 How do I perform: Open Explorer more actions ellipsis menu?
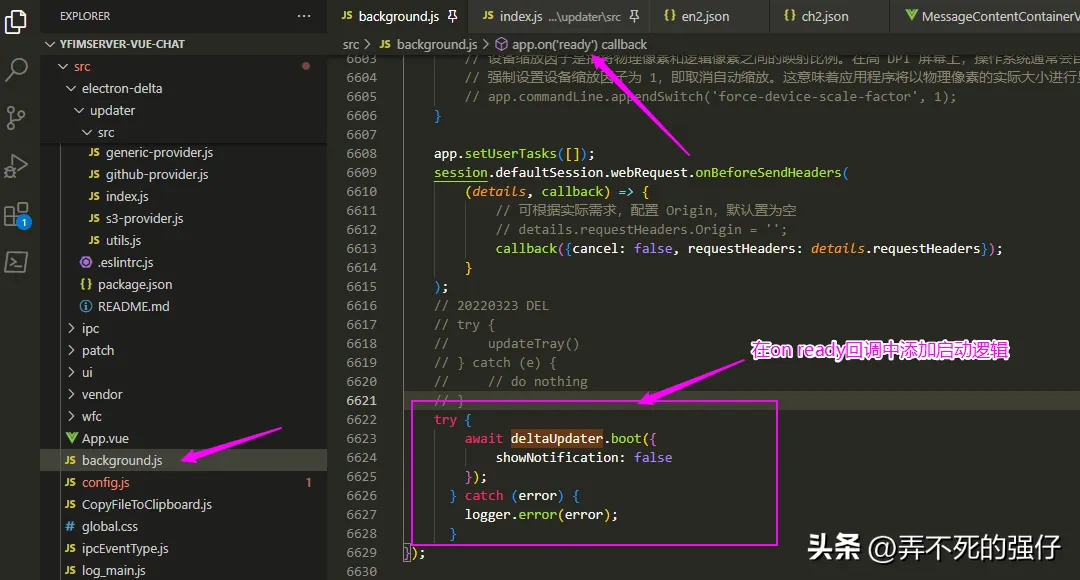(304, 16)
